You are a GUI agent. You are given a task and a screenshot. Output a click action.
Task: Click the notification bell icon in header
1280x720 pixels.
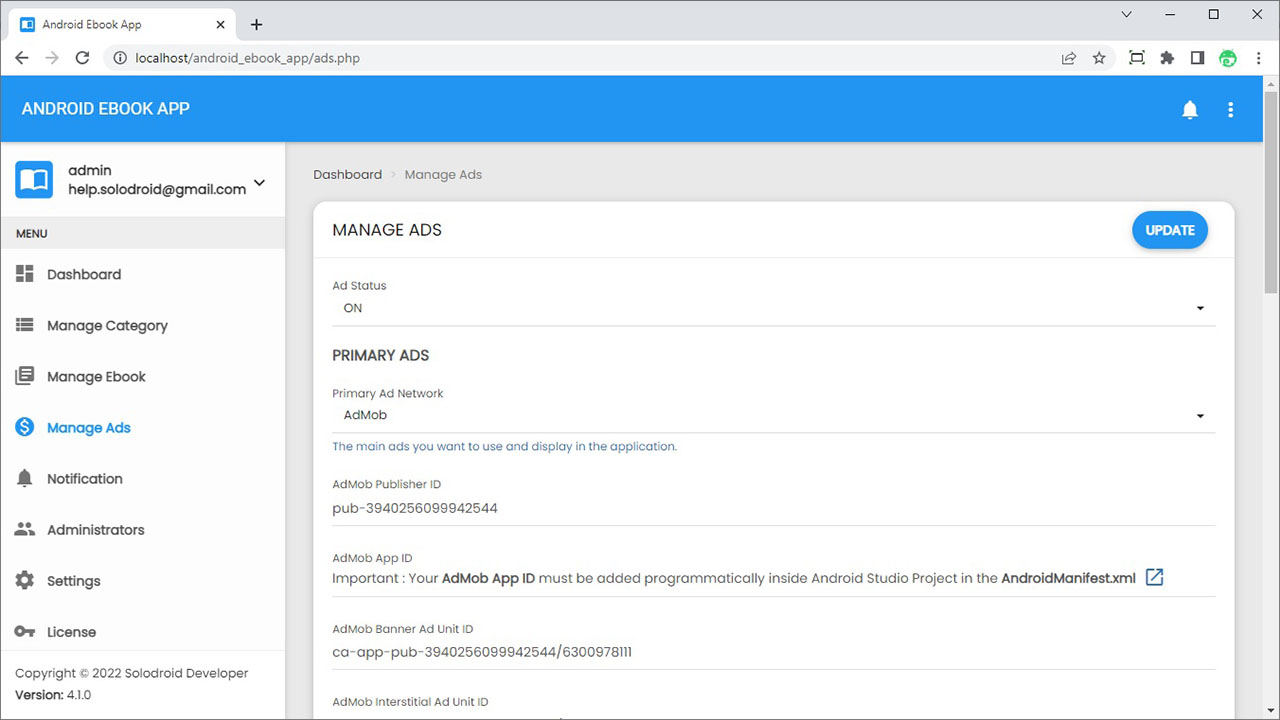point(1189,110)
